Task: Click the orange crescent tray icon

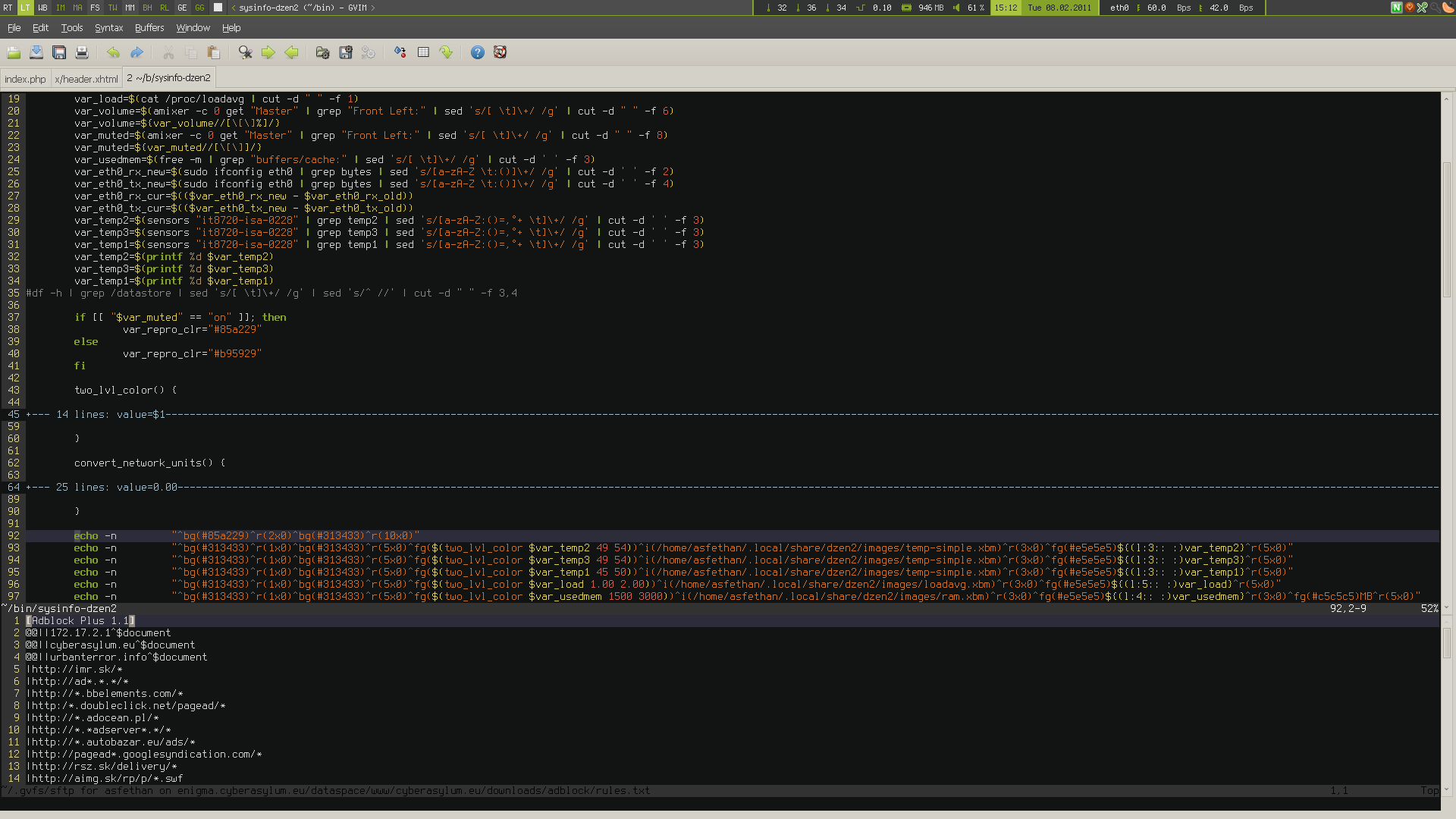Action: click(x=1448, y=8)
